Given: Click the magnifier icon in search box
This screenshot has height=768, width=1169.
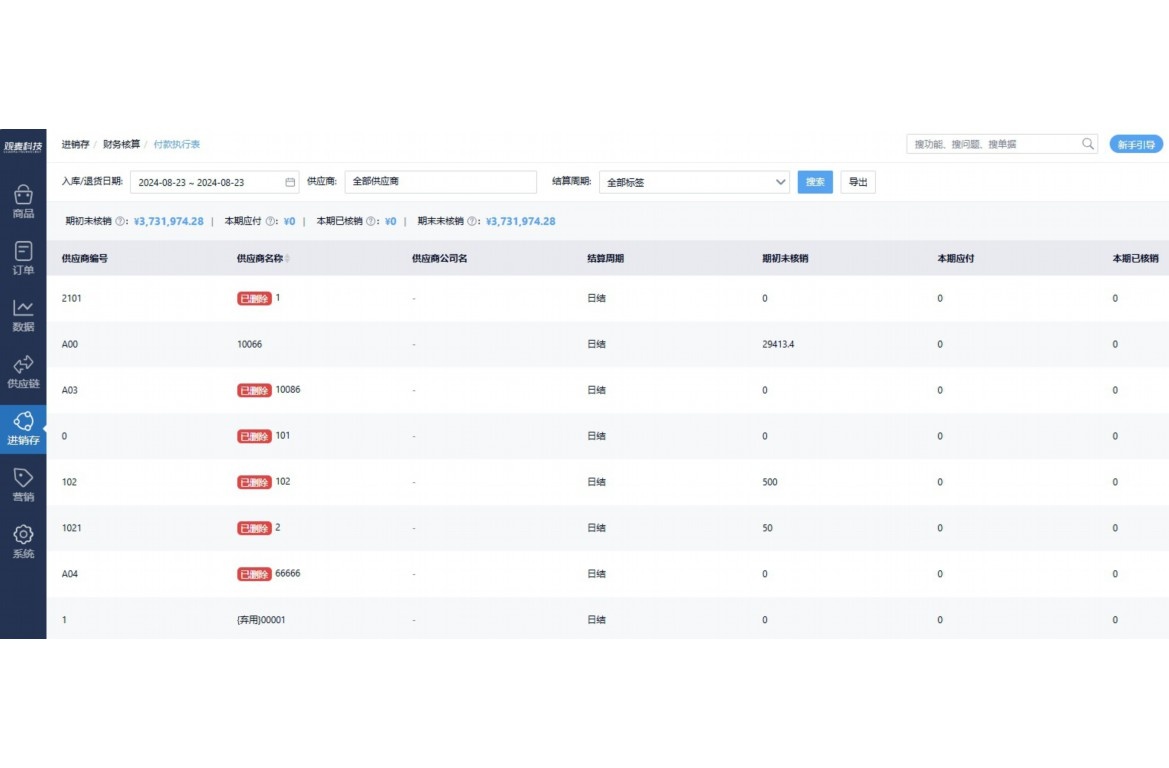Looking at the screenshot, I should click(x=1088, y=144).
